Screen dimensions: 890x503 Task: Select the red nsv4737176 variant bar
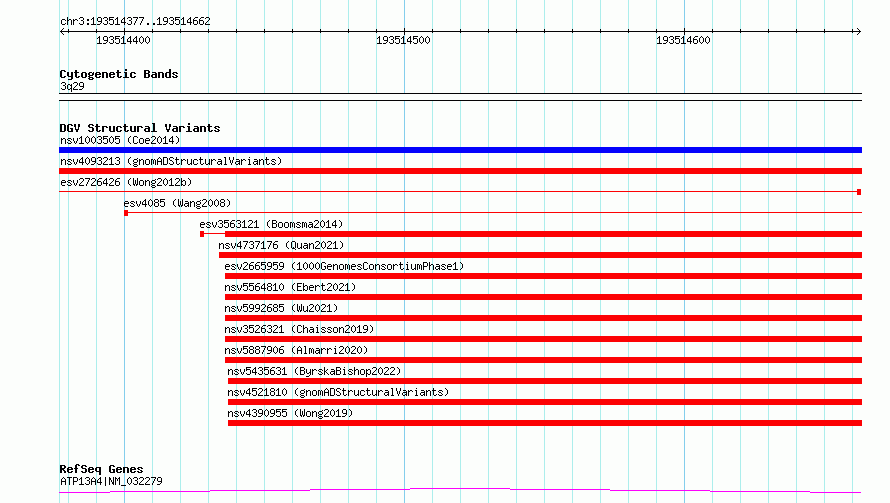click(x=540, y=255)
